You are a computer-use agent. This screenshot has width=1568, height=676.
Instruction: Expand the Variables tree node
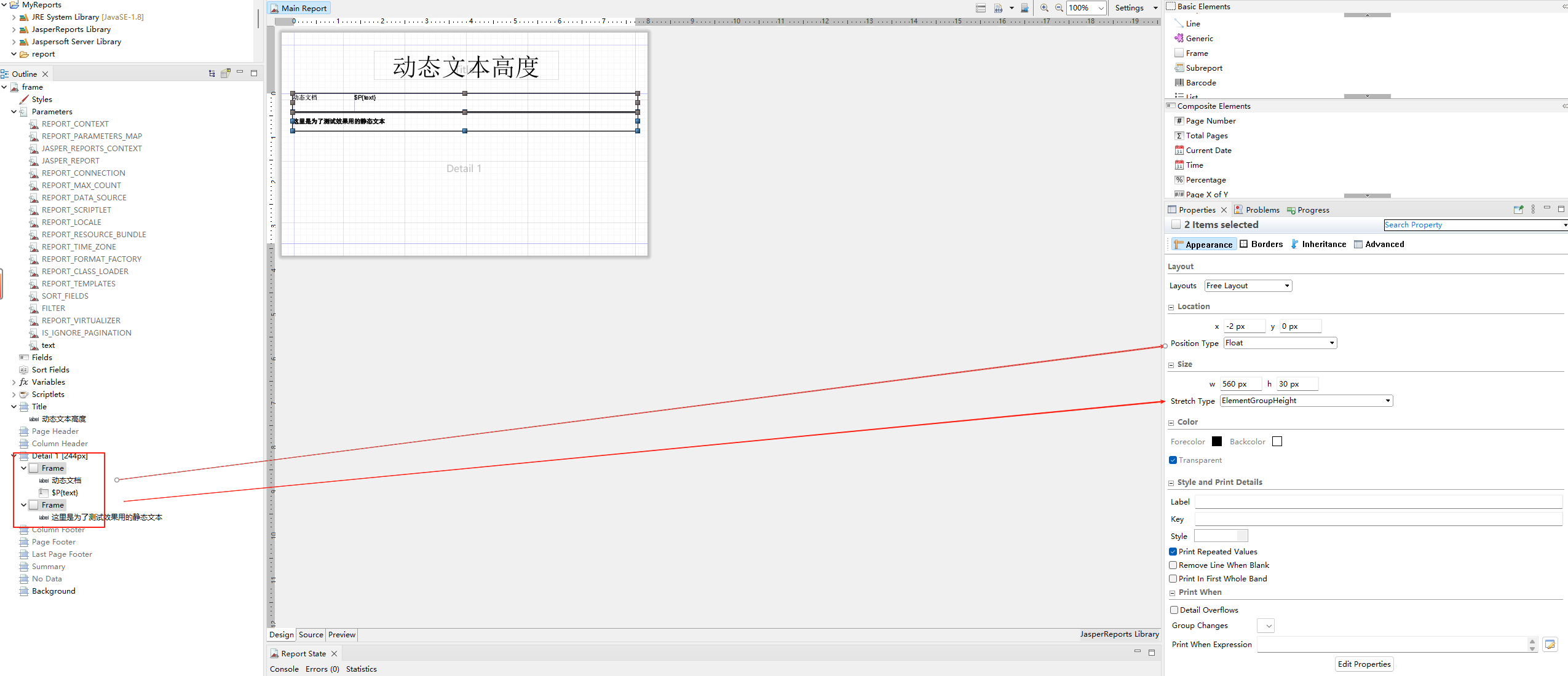click(14, 382)
